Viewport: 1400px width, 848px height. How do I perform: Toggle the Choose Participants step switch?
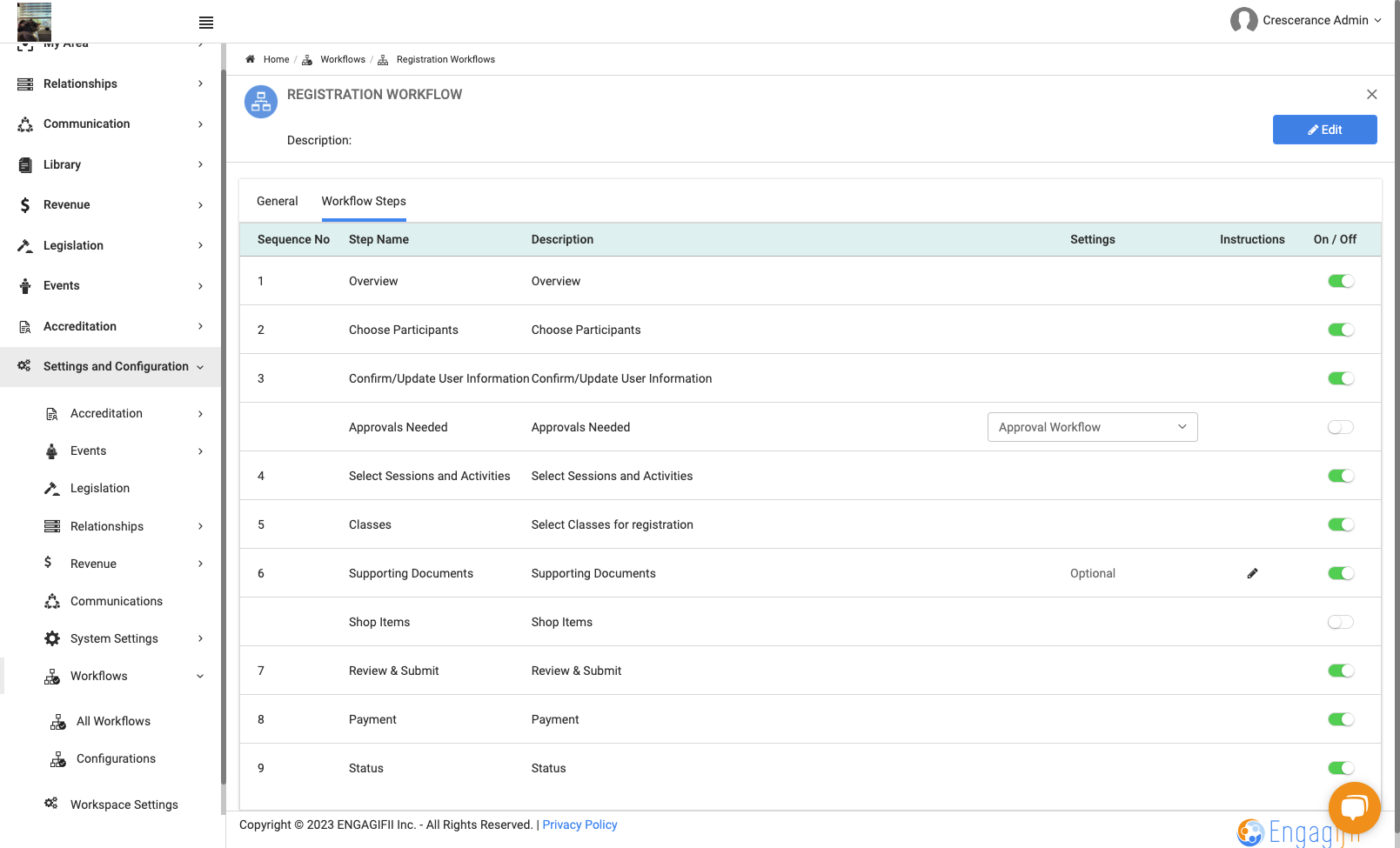[1341, 330]
